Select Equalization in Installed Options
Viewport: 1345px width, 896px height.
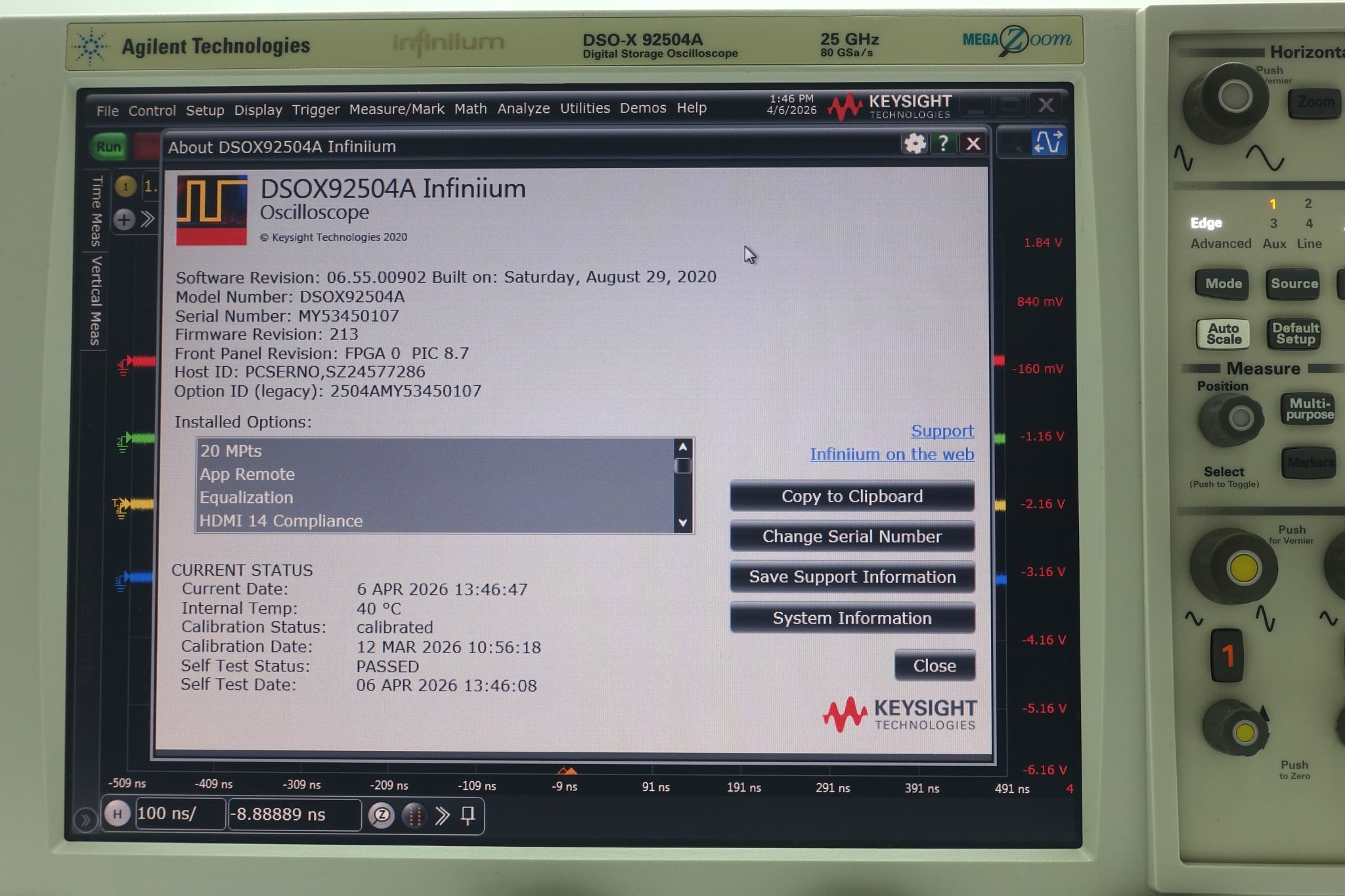pos(435,498)
